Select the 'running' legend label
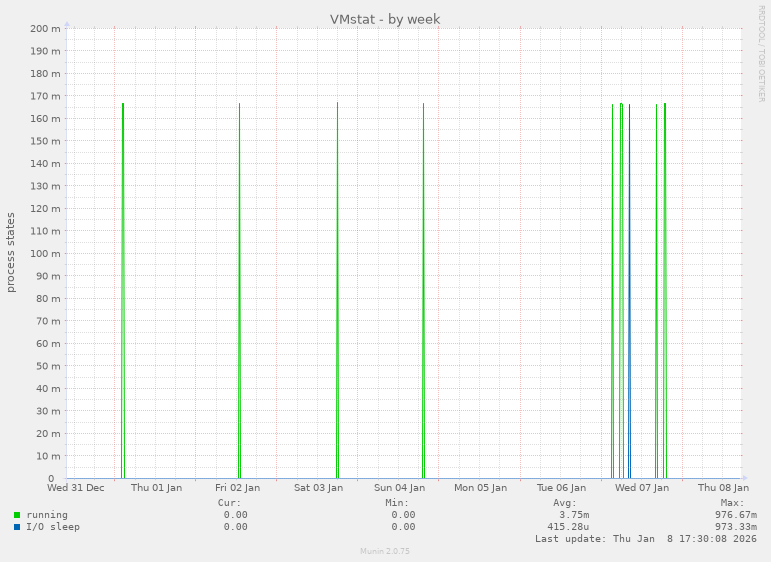Screen dimensions: 771x562 pyautogui.click(x=47, y=515)
